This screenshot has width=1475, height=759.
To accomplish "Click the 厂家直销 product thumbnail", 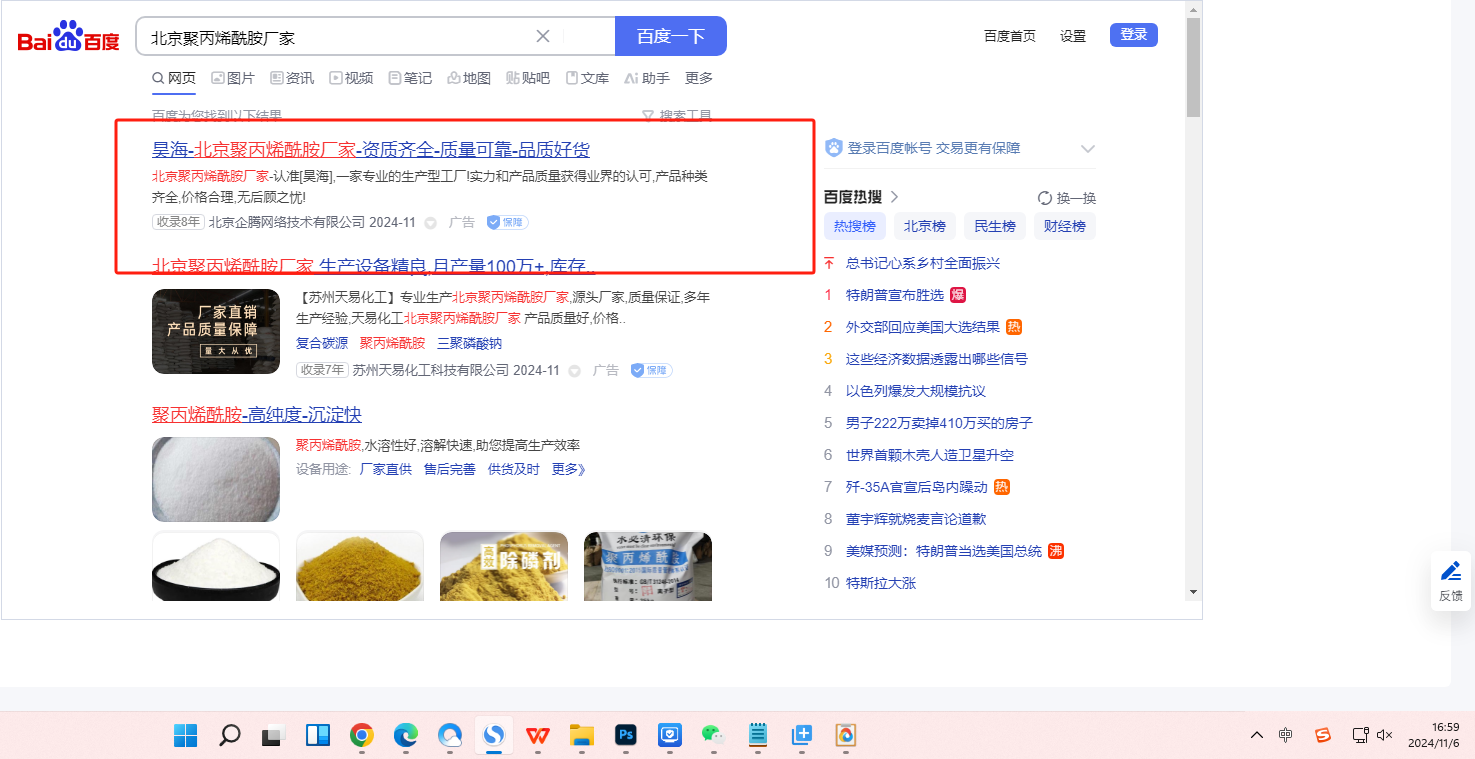I will 216,331.
